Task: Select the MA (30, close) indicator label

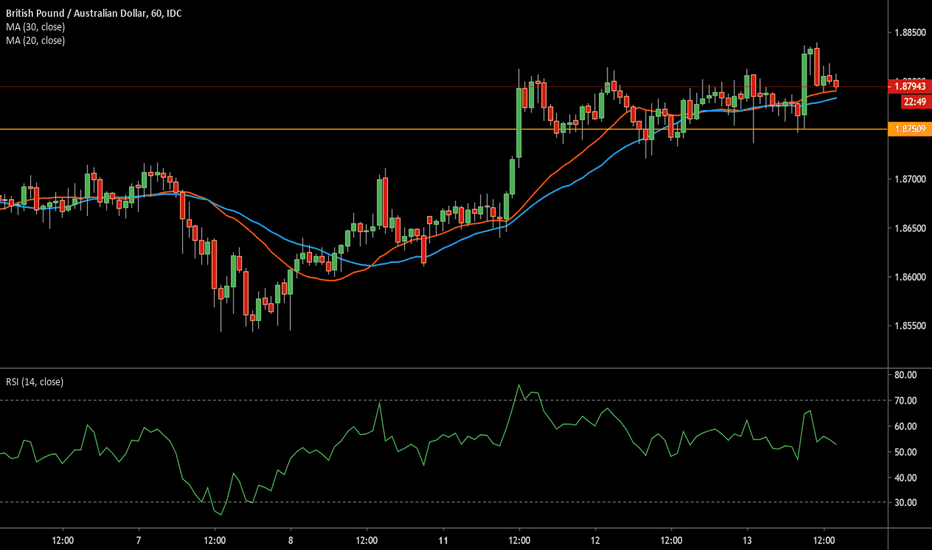Action: tap(34, 27)
